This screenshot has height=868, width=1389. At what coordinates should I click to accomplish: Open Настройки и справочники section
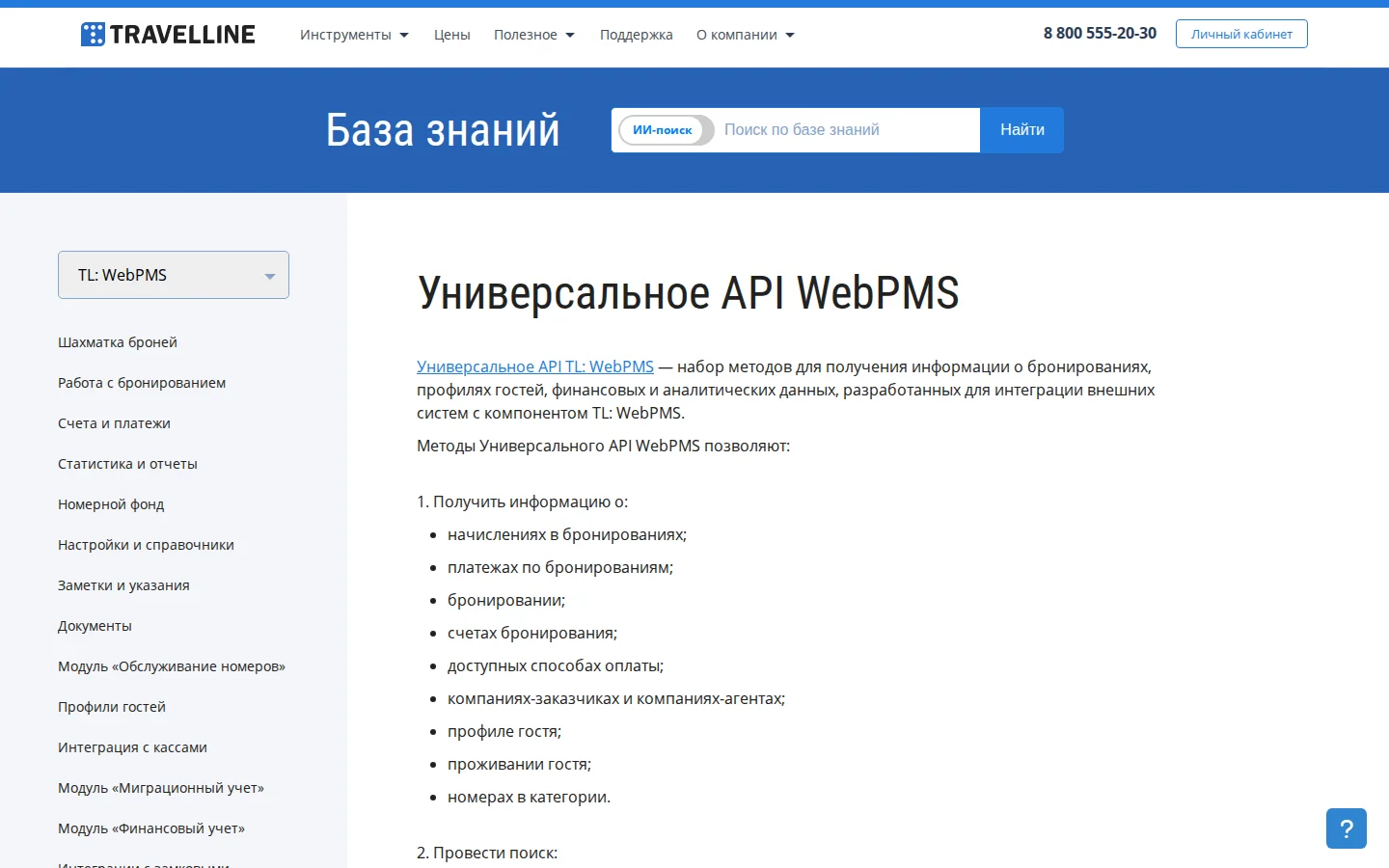(146, 545)
